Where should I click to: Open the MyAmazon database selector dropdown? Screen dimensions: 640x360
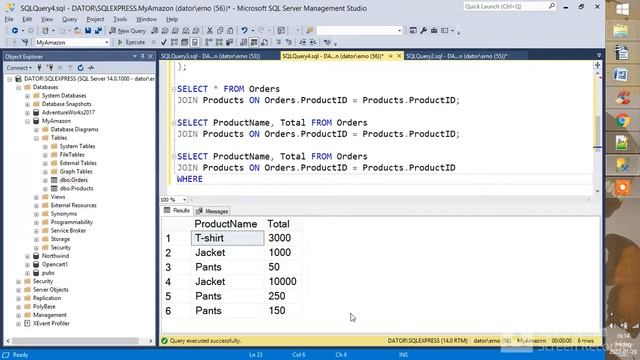[107, 42]
